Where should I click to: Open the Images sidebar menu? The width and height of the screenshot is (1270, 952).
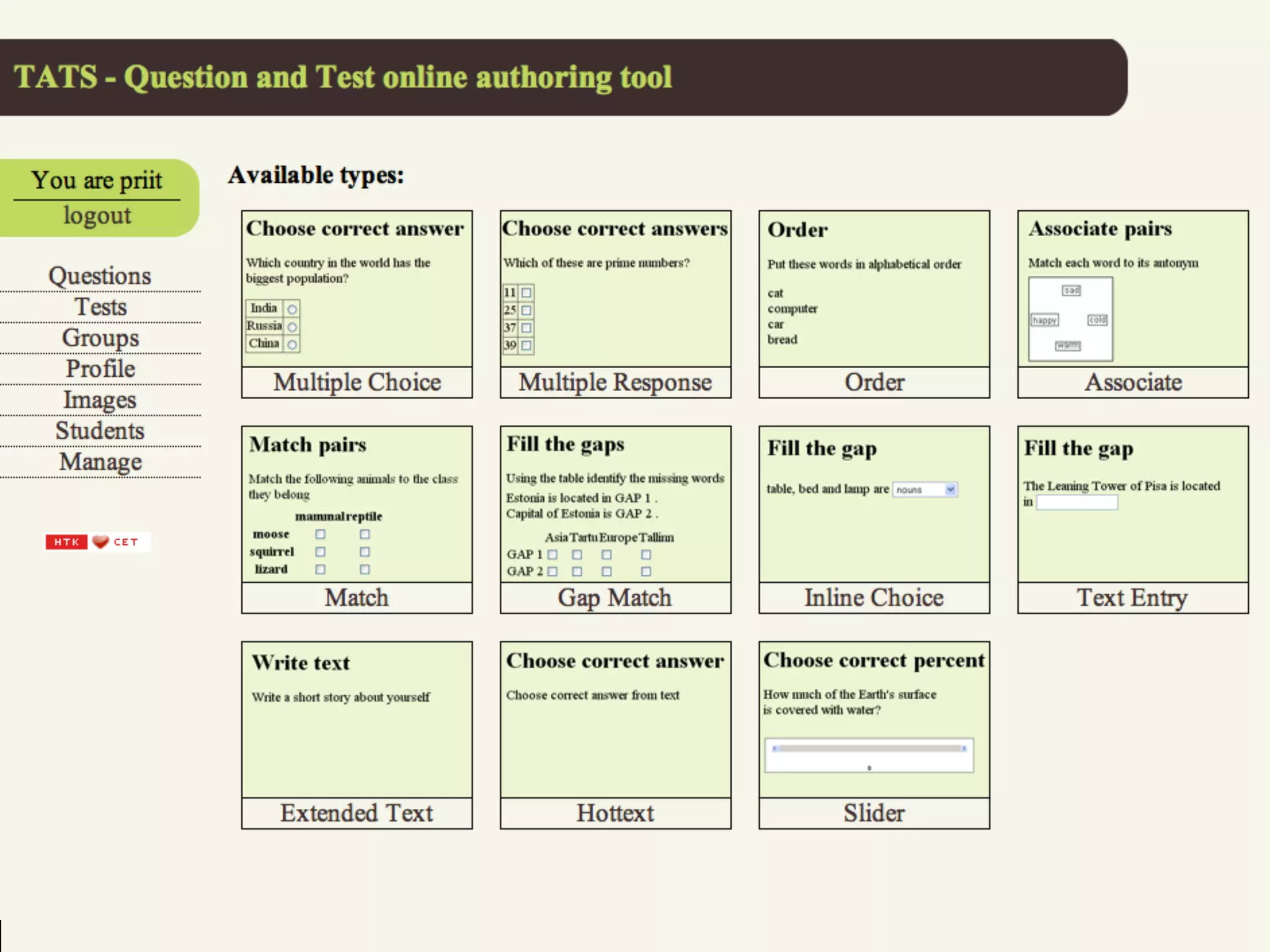(100, 400)
